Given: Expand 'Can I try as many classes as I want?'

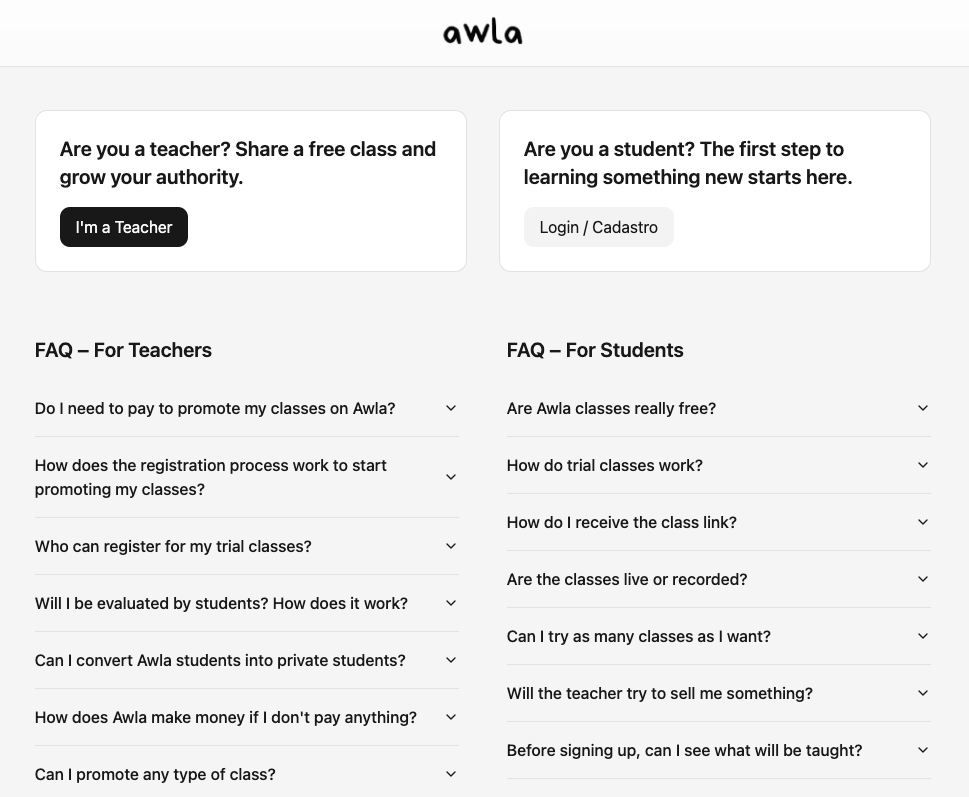Looking at the screenshot, I should 638,636.
